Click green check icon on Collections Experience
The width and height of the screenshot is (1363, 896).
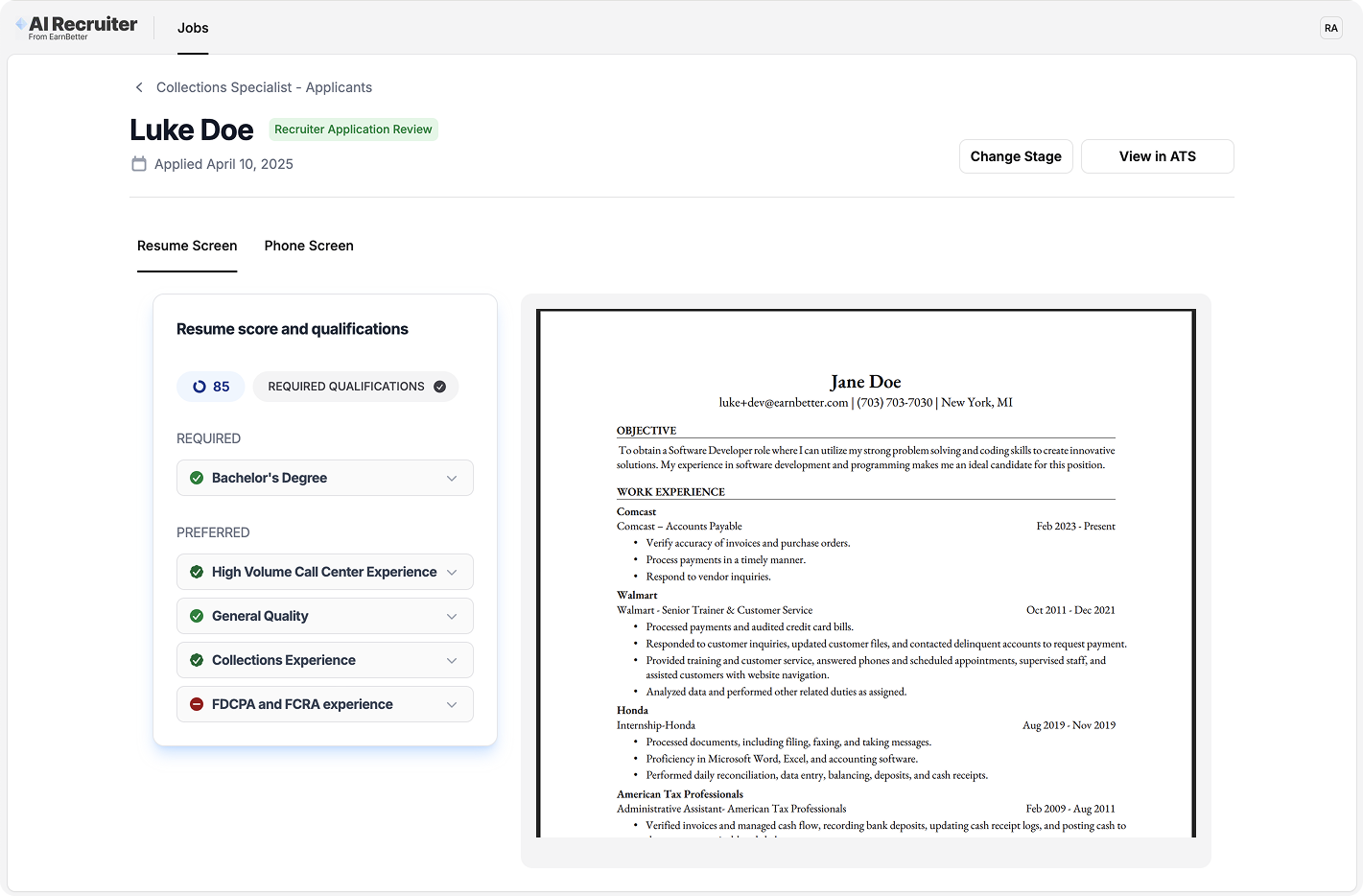197,660
